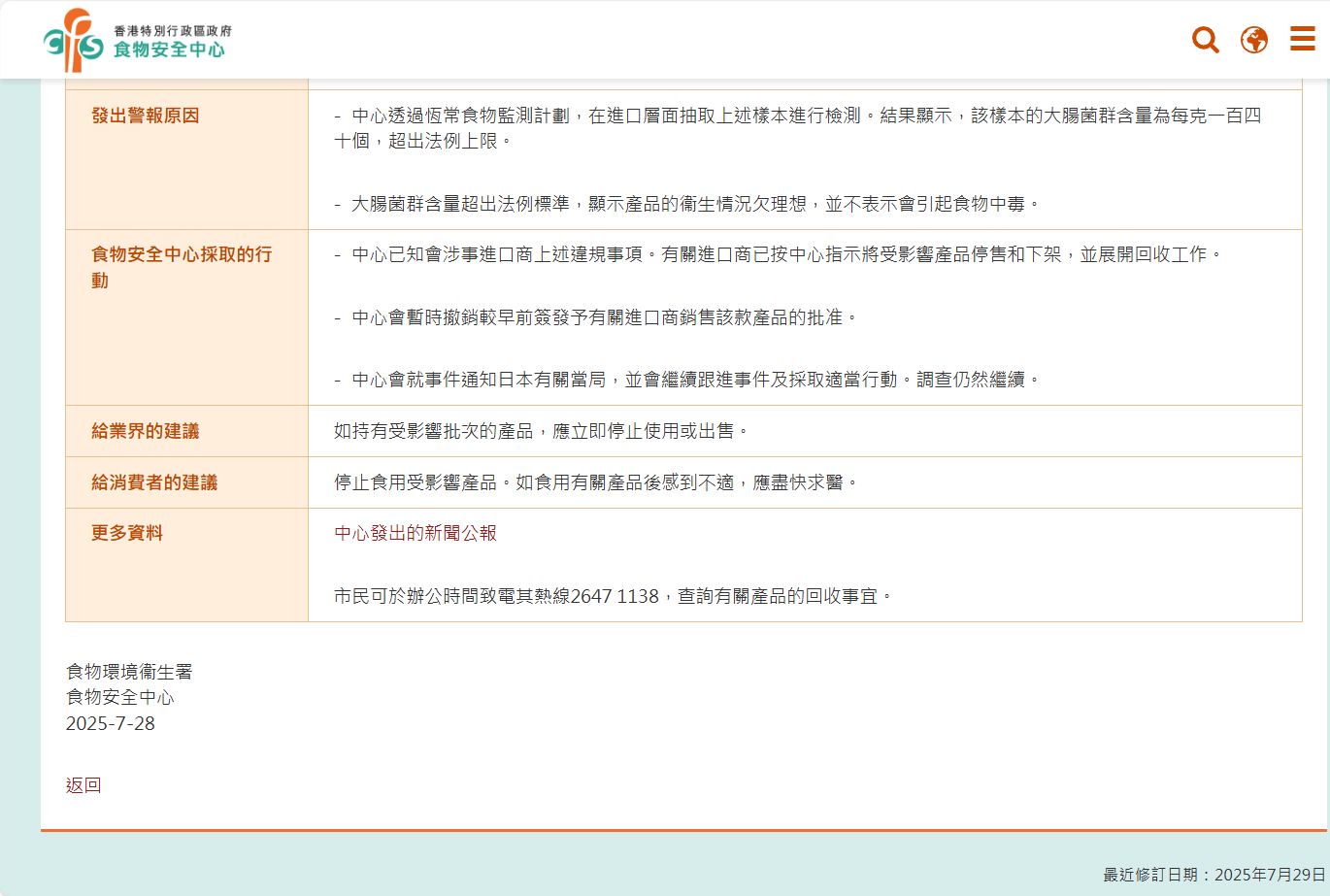
Task: Click the hotline number 2647 1138 sentence
Action: click(612, 596)
